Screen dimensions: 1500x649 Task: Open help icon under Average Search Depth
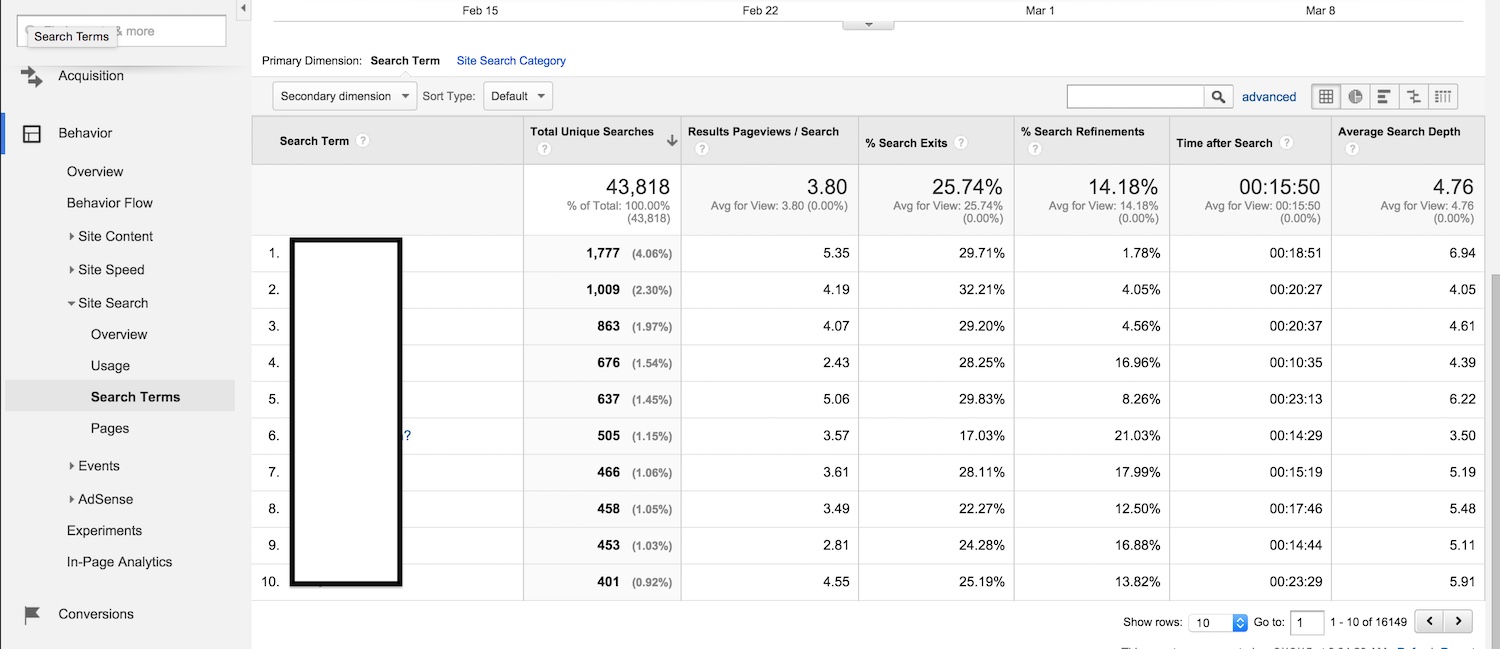click(x=1352, y=149)
